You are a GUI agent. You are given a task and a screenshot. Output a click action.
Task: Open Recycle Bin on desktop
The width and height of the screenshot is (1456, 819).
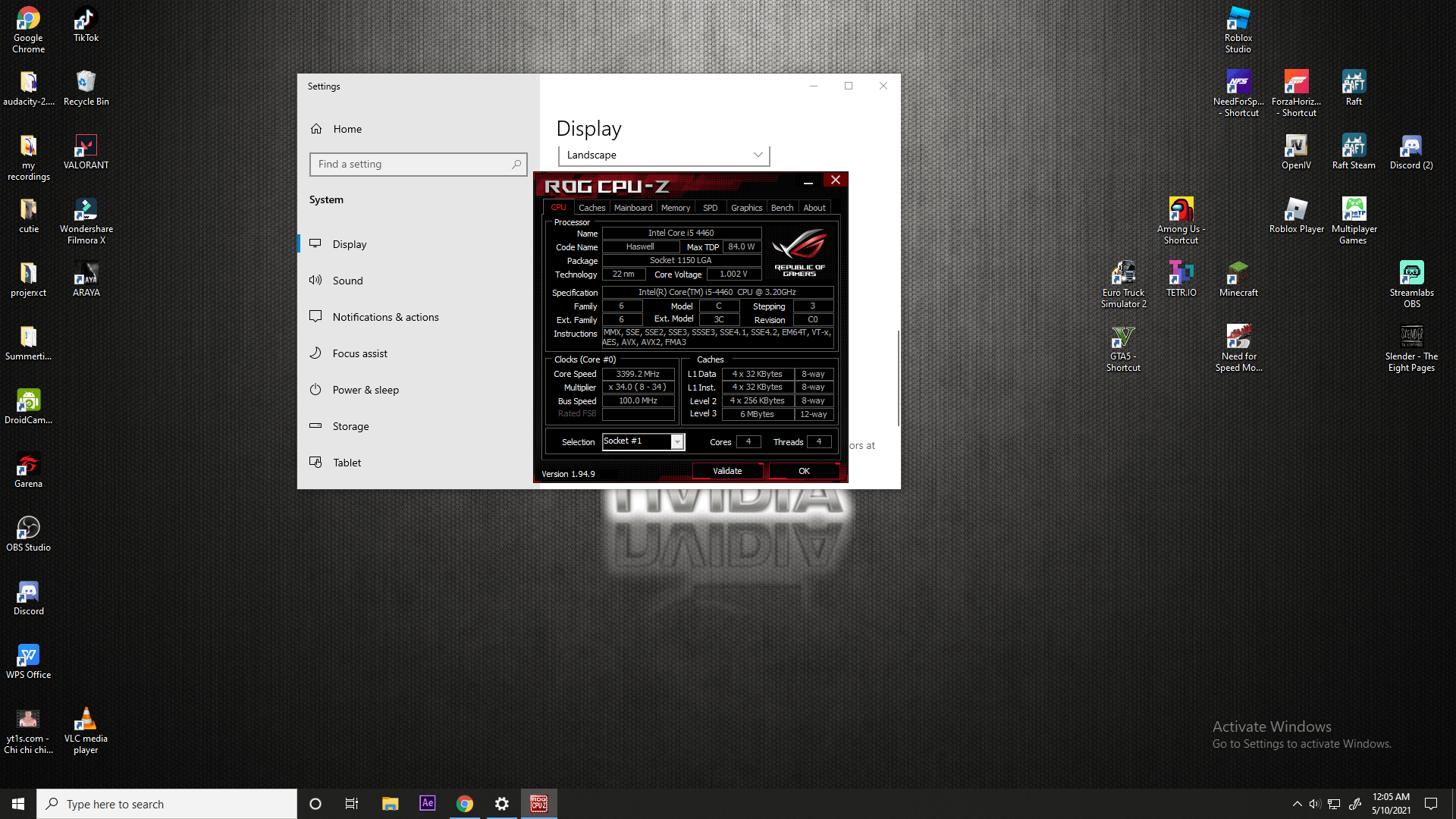tap(86, 89)
